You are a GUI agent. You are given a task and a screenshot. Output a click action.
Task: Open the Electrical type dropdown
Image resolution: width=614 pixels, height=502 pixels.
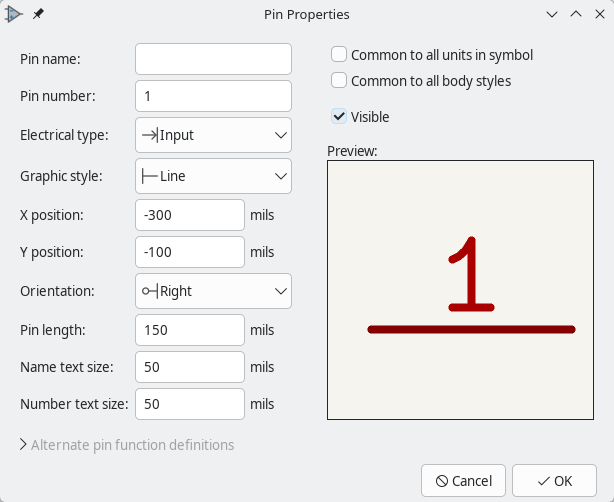click(213, 135)
